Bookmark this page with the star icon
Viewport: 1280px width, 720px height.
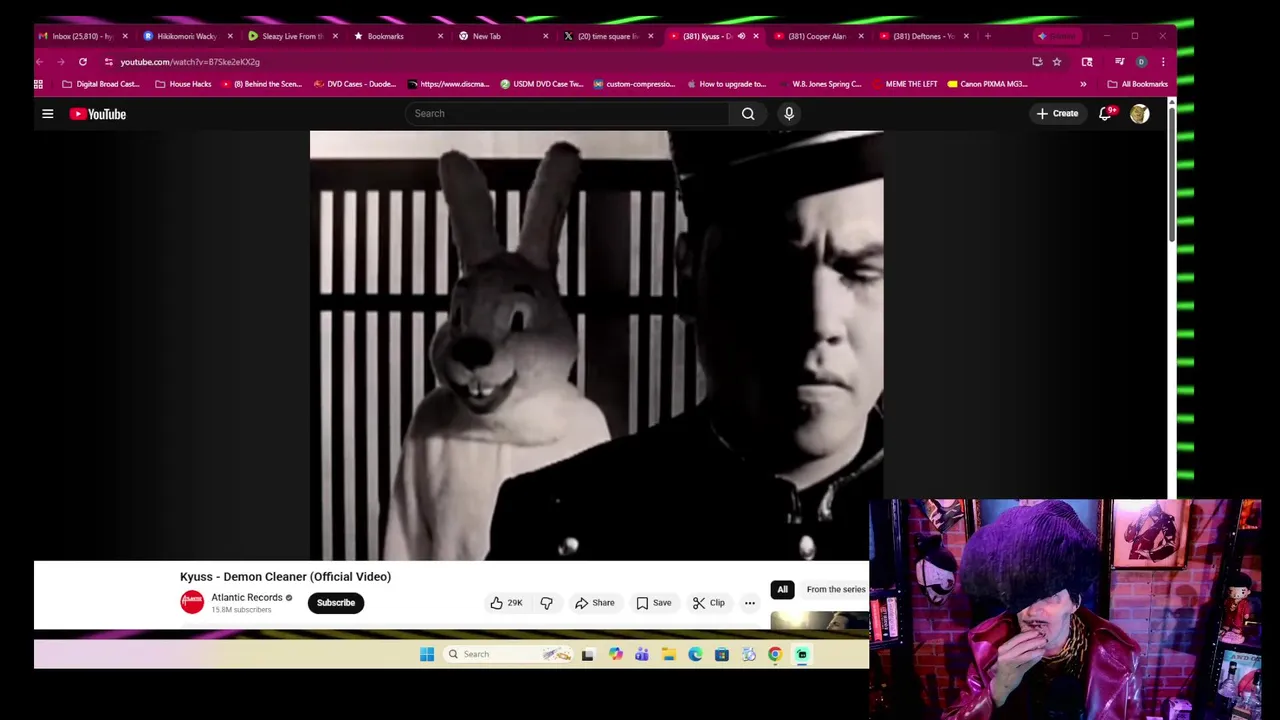(x=1057, y=62)
